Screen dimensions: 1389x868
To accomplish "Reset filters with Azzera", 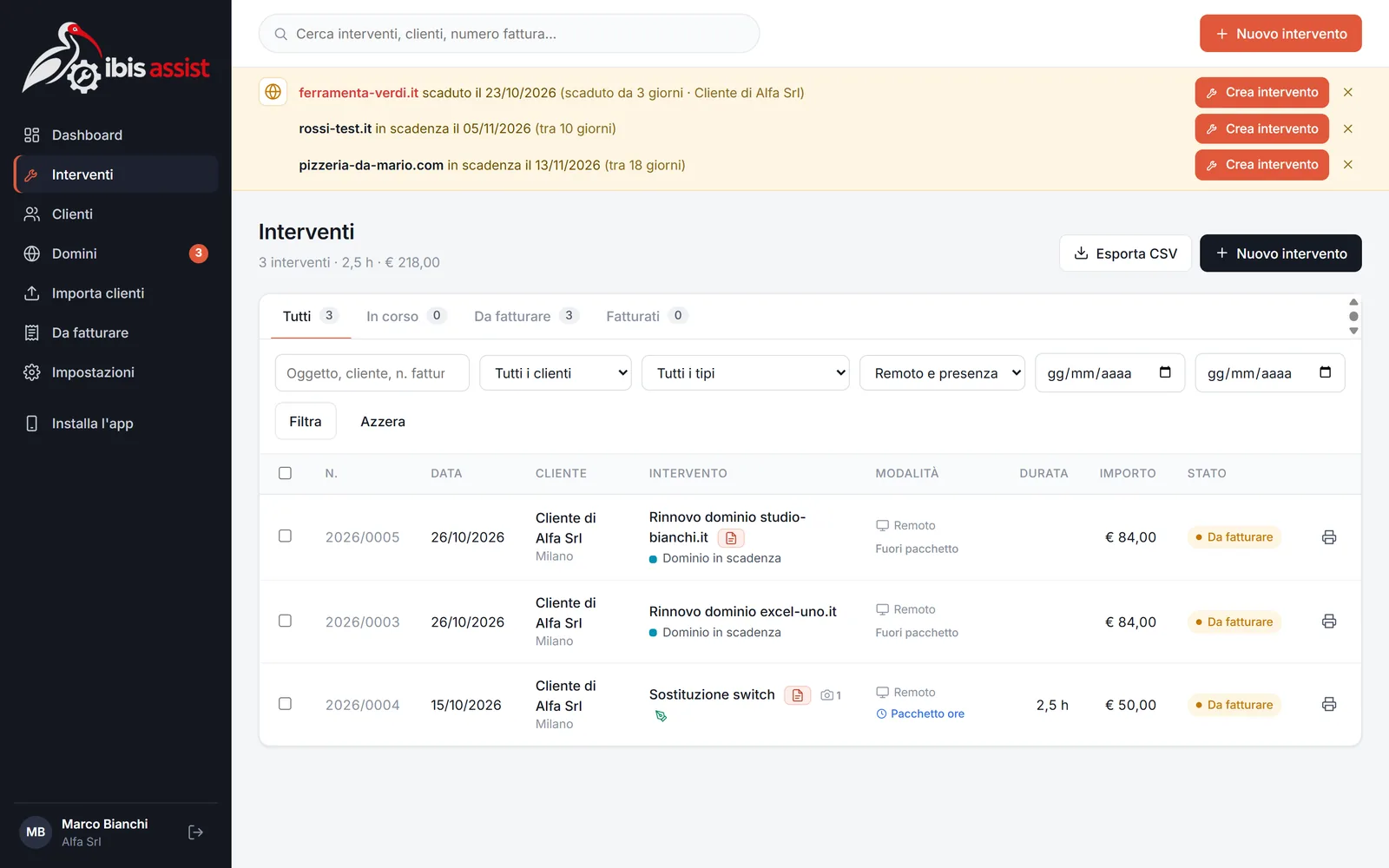I will click(383, 422).
